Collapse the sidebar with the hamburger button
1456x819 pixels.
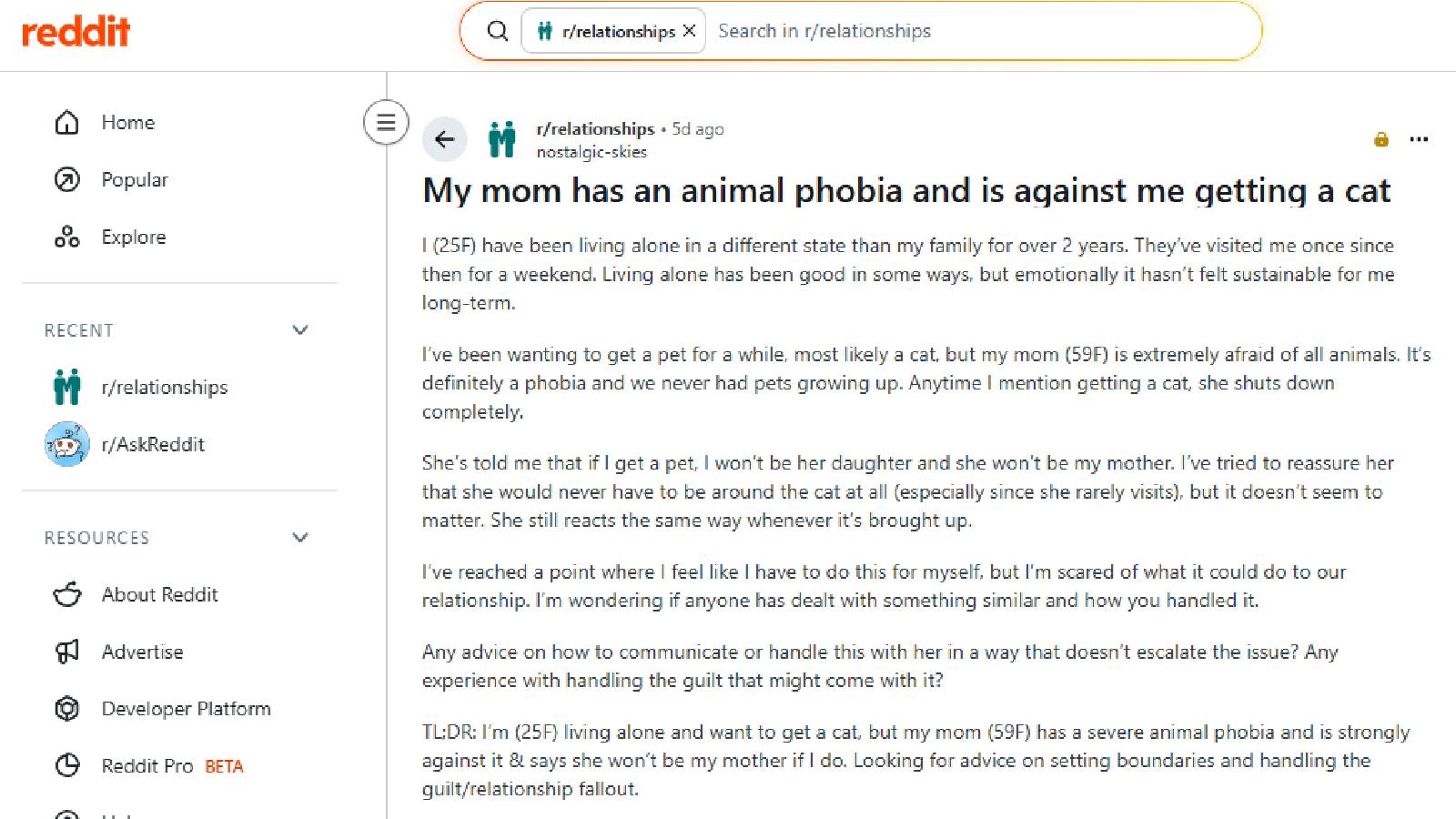[x=386, y=122]
